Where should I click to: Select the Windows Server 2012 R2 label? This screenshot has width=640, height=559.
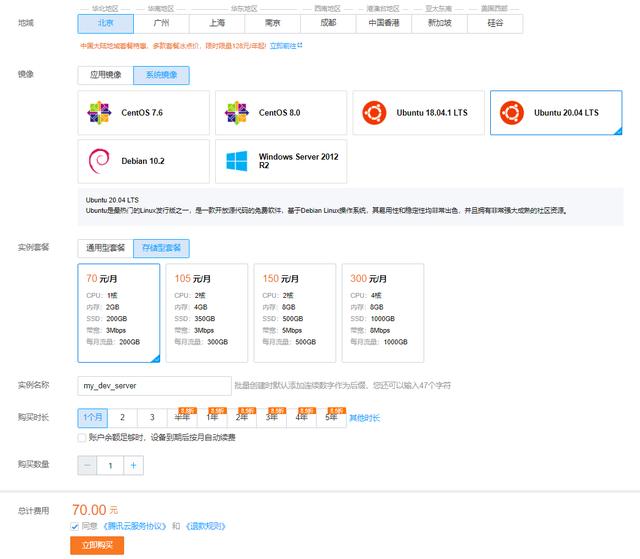298,161
